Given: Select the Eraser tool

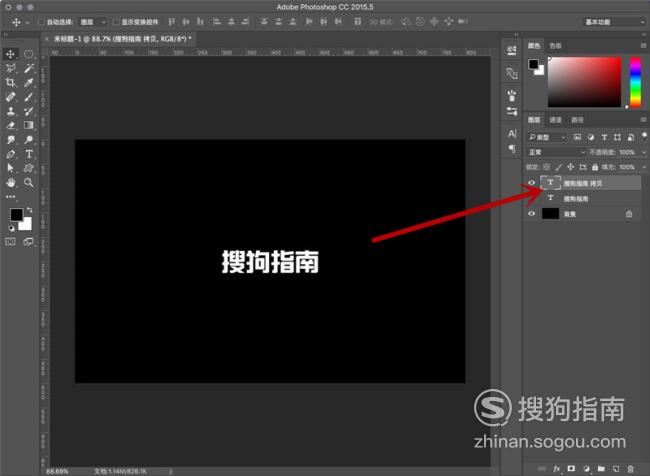Looking at the screenshot, I should 10,125.
